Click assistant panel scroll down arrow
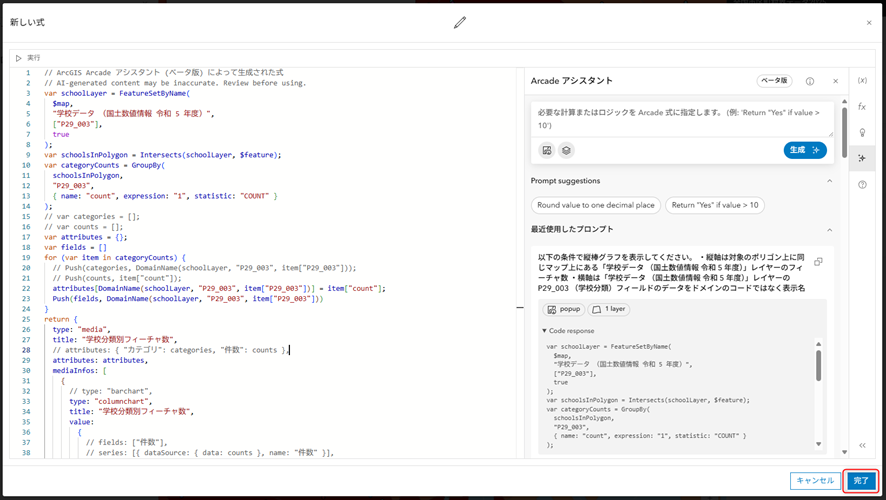The height and width of the screenshot is (500, 886). point(844,452)
